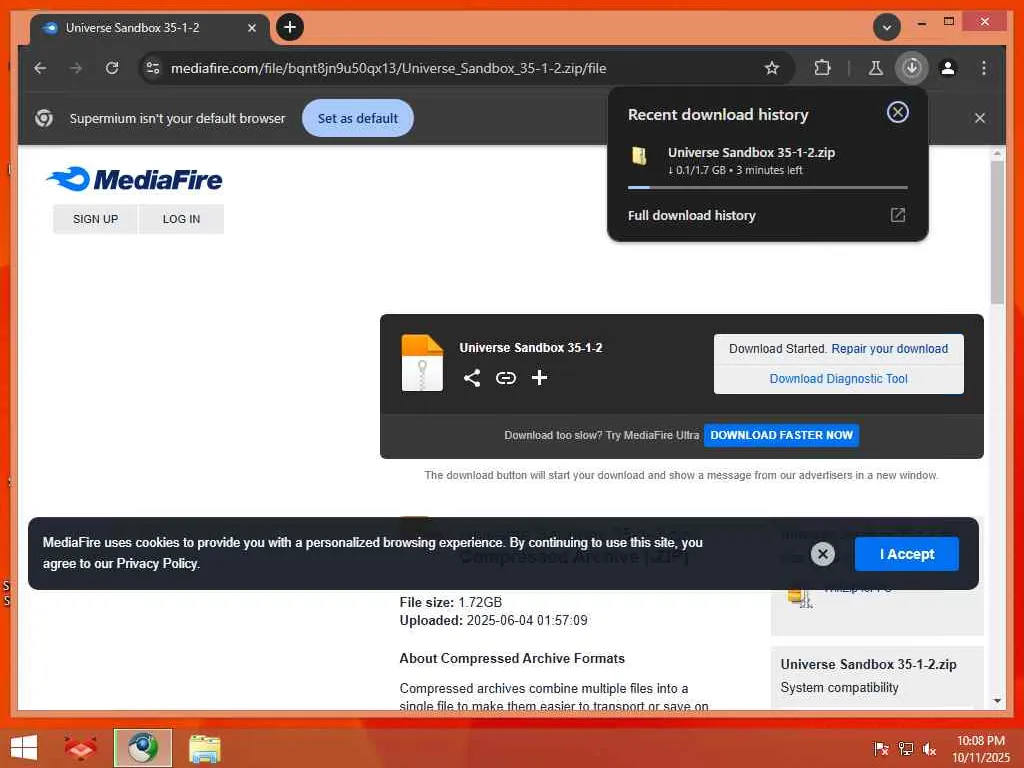
Task: Click SIGN UP button
Action: [x=95, y=219]
